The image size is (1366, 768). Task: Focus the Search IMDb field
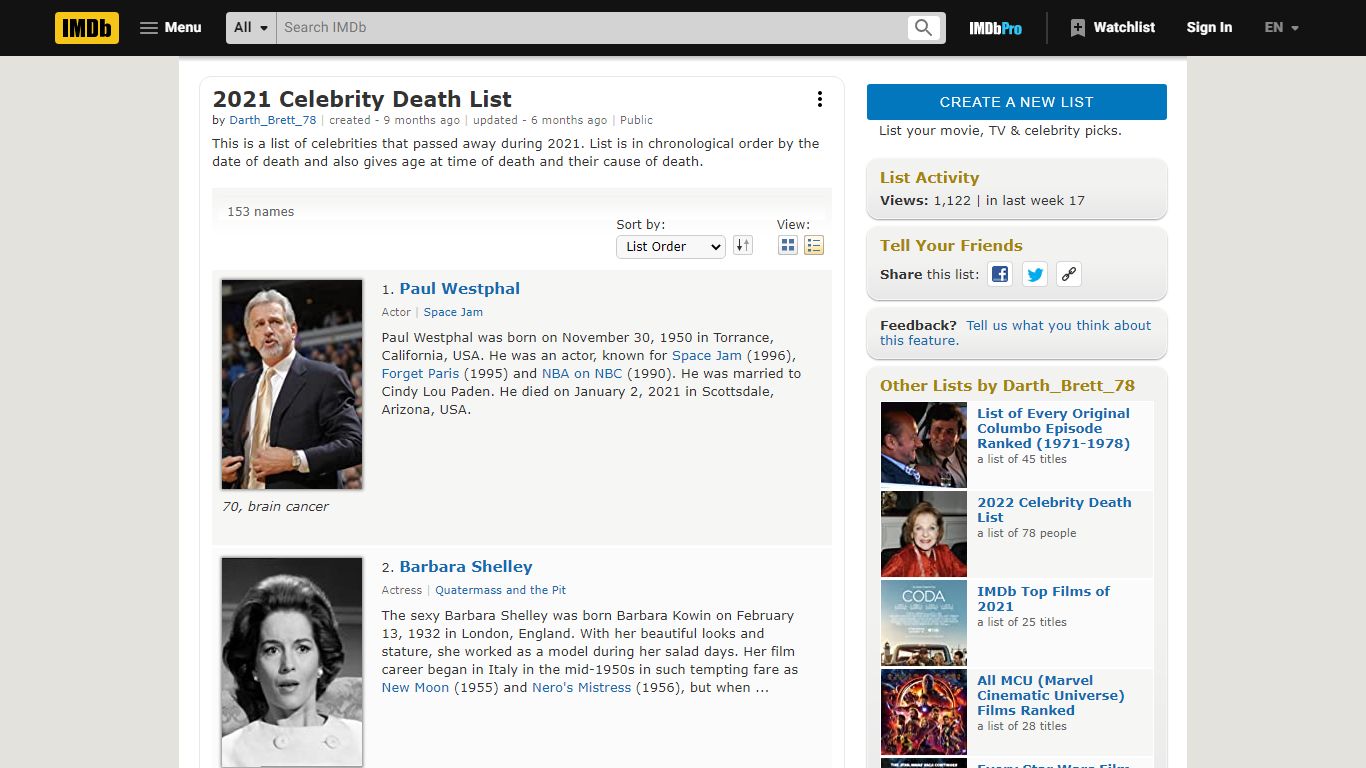592,28
